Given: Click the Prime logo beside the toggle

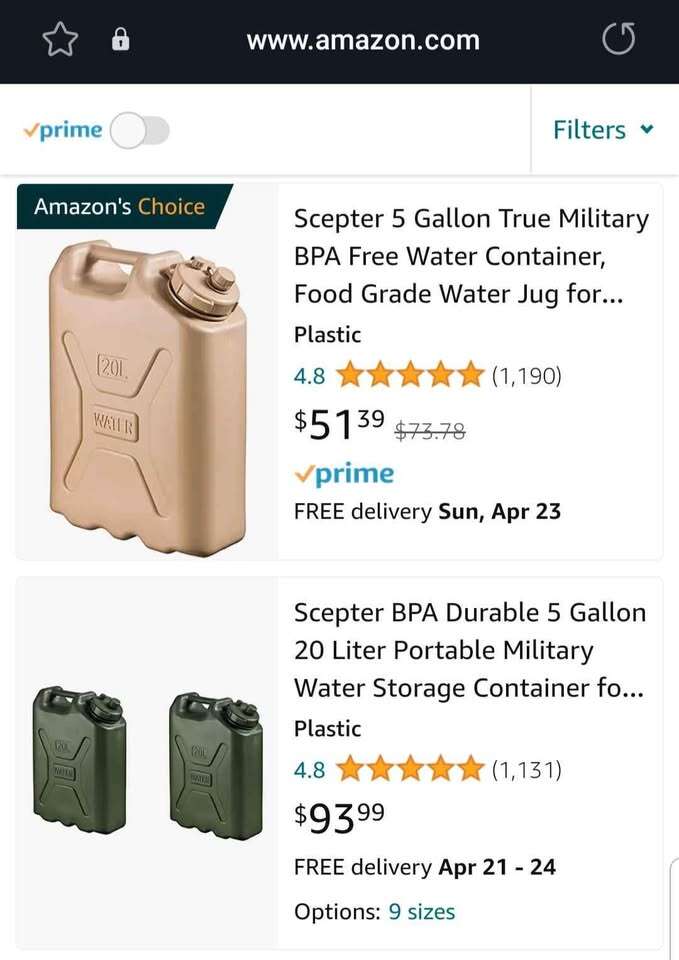Looking at the screenshot, I should coord(63,131).
